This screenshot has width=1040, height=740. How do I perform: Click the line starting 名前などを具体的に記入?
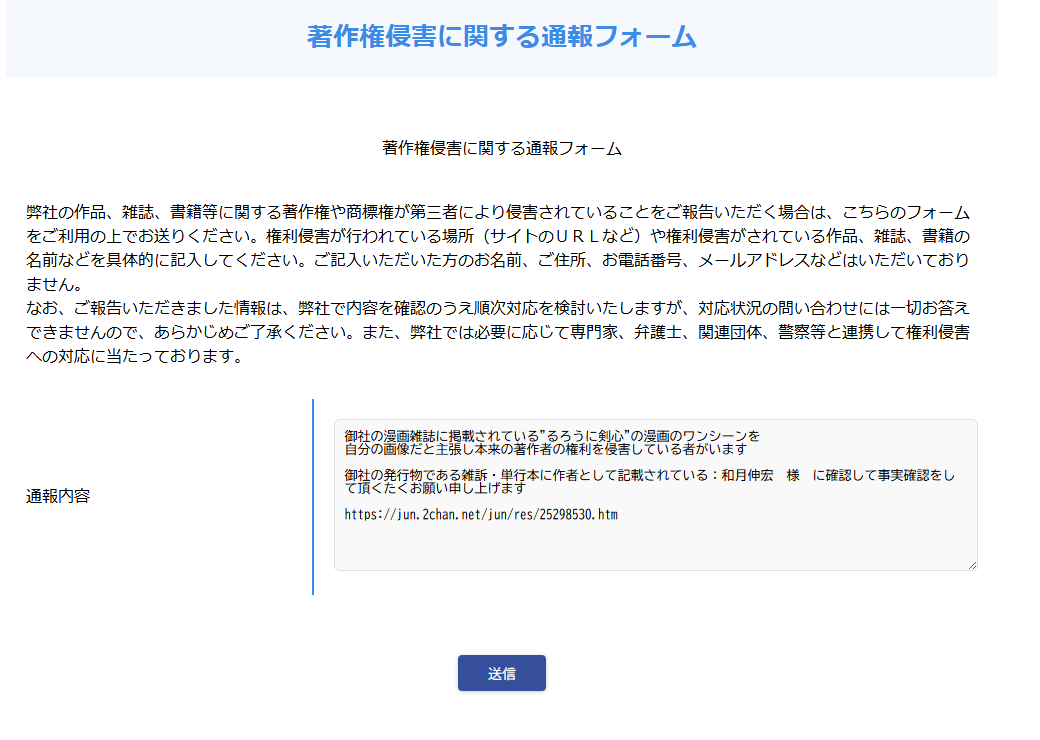(497, 260)
